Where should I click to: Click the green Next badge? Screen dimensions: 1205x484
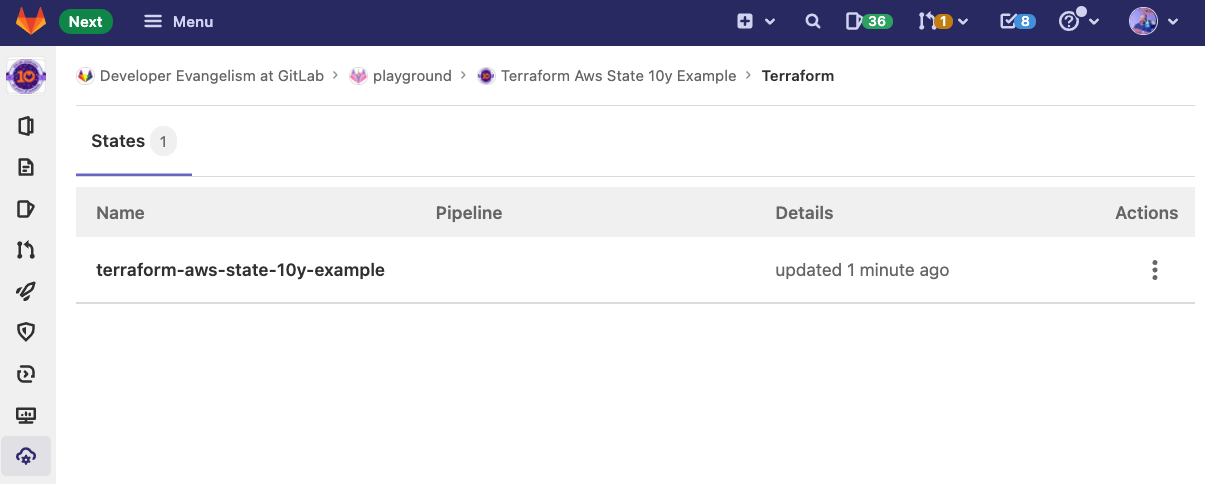pyautogui.click(x=86, y=21)
